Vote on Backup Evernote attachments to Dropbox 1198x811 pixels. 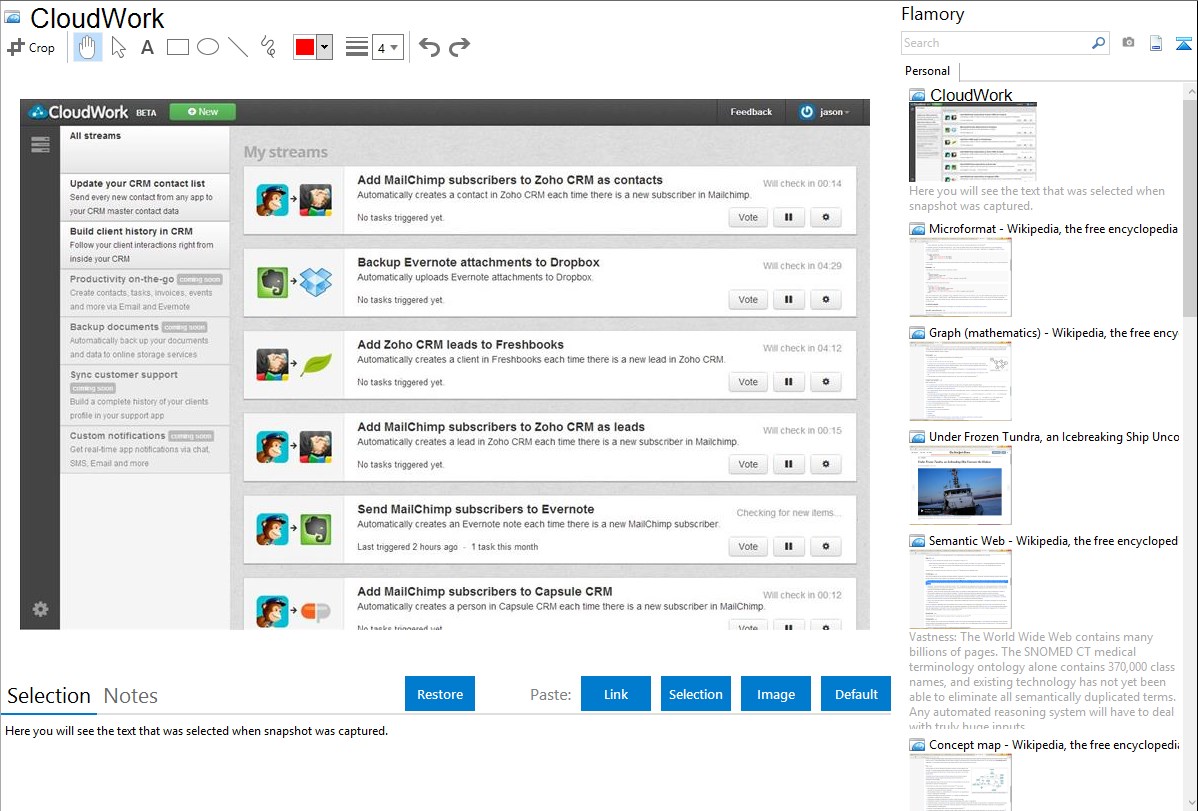pos(748,300)
